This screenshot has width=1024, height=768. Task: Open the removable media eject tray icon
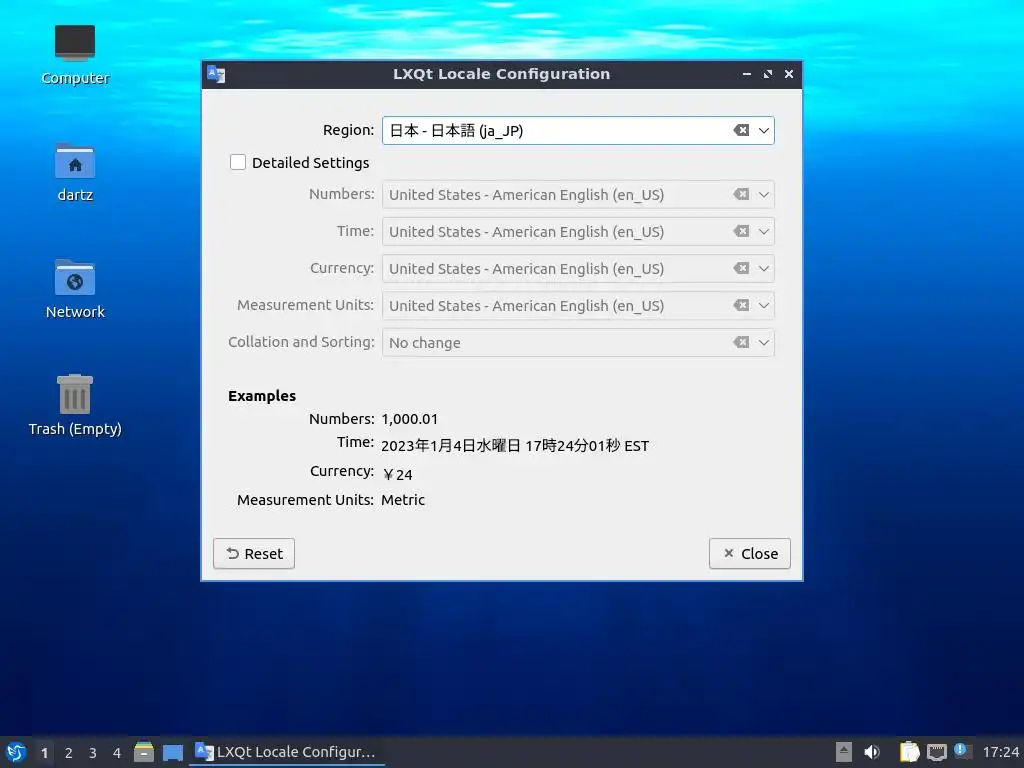(x=844, y=752)
